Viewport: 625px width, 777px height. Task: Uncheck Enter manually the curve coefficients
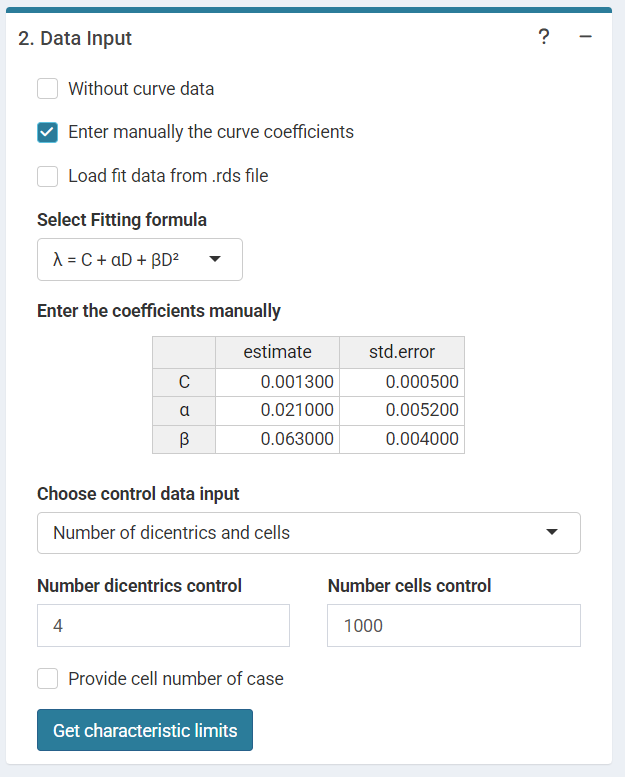click(x=48, y=132)
